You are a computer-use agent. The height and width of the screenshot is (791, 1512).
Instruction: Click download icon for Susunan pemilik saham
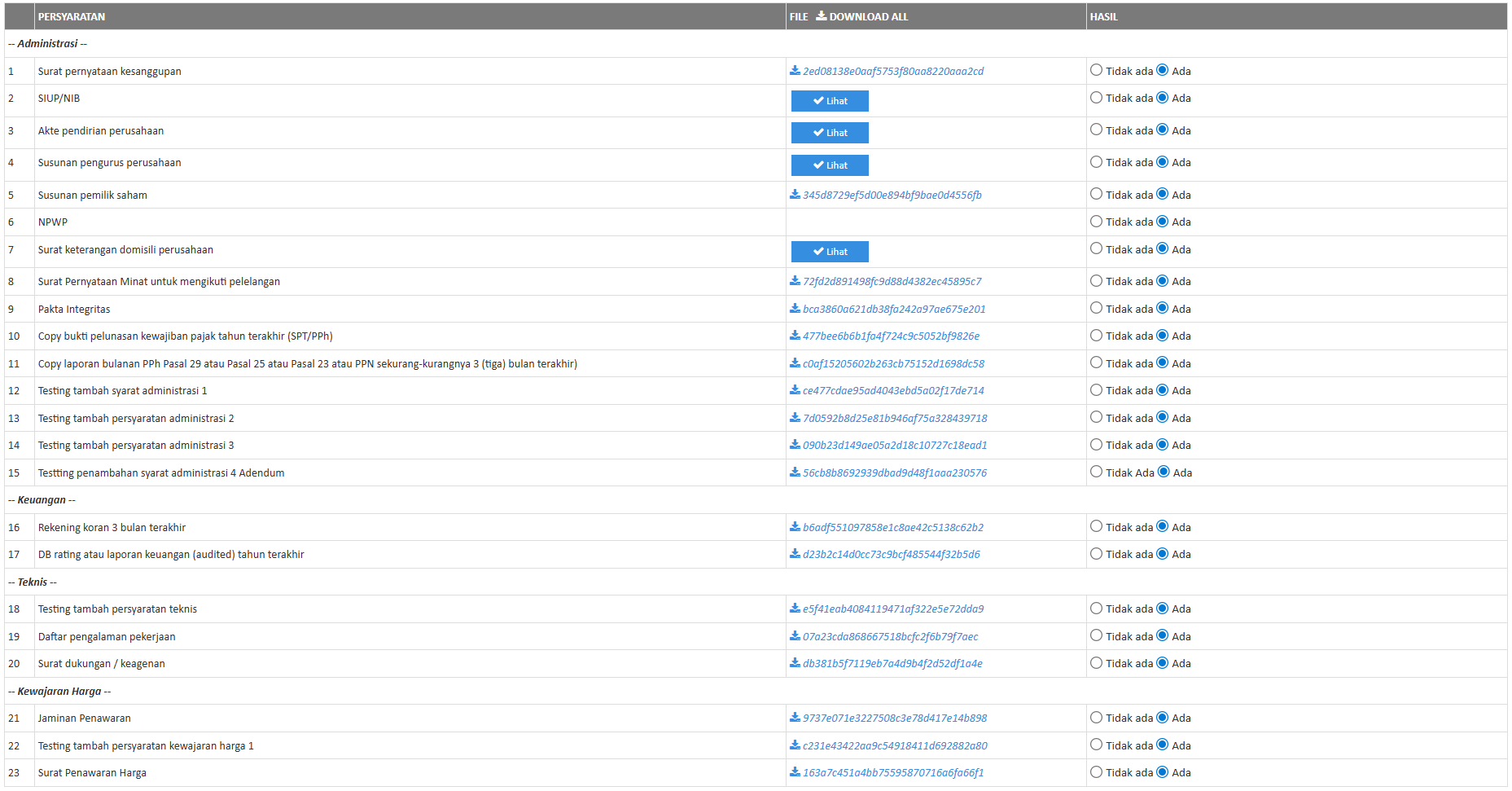(x=795, y=195)
